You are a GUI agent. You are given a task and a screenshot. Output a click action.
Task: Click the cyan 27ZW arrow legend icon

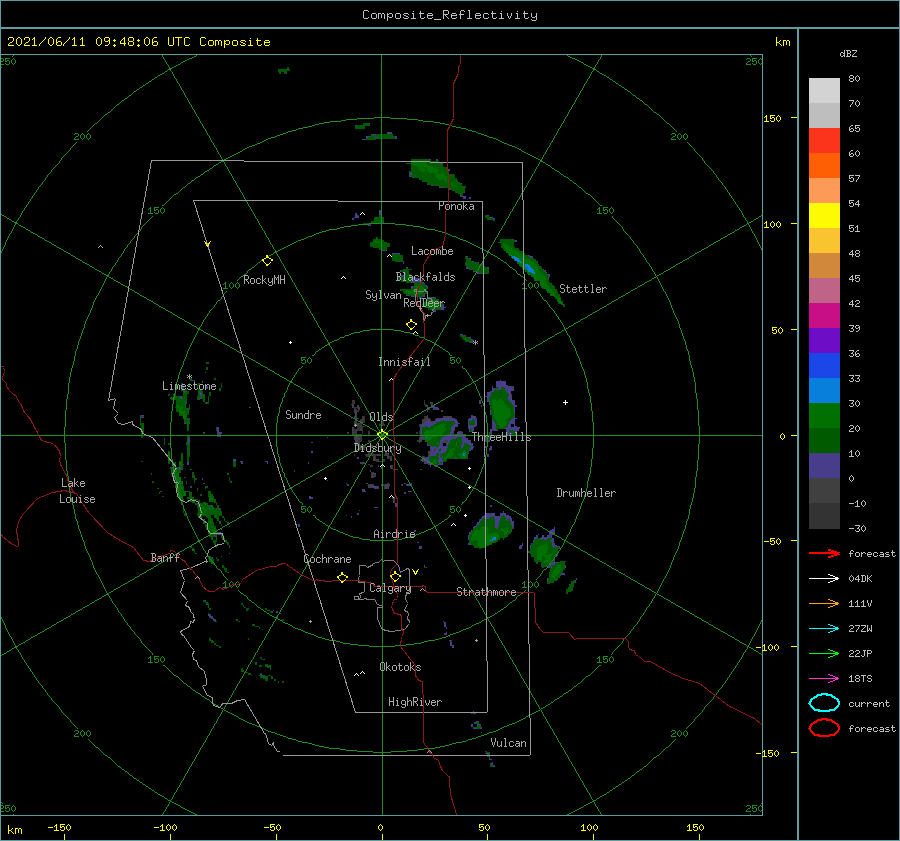pos(824,629)
